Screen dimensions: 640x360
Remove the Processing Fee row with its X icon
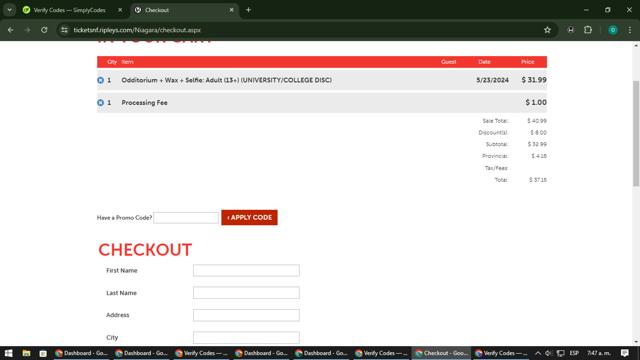pyautogui.click(x=100, y=103)
